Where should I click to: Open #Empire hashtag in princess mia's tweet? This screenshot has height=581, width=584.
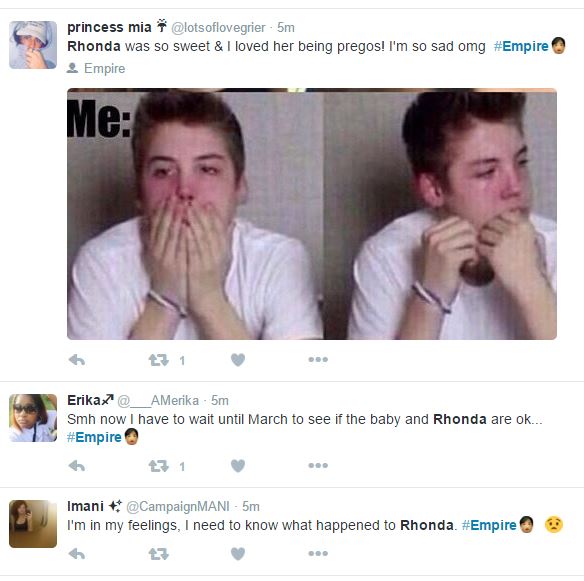click(x=521, y=46)
